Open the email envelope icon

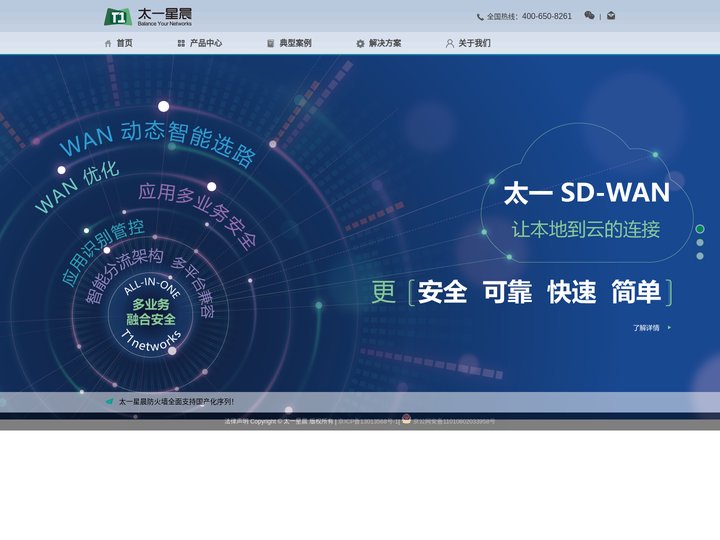(x=611, y=16)
